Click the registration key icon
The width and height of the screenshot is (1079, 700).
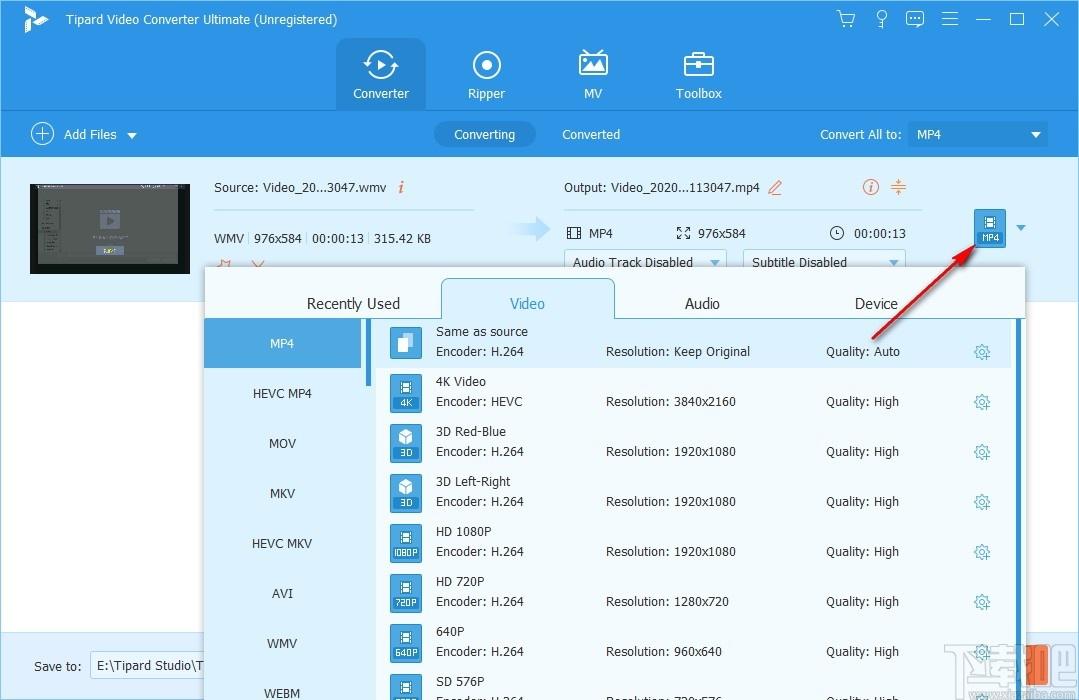(x=882, y=19)
